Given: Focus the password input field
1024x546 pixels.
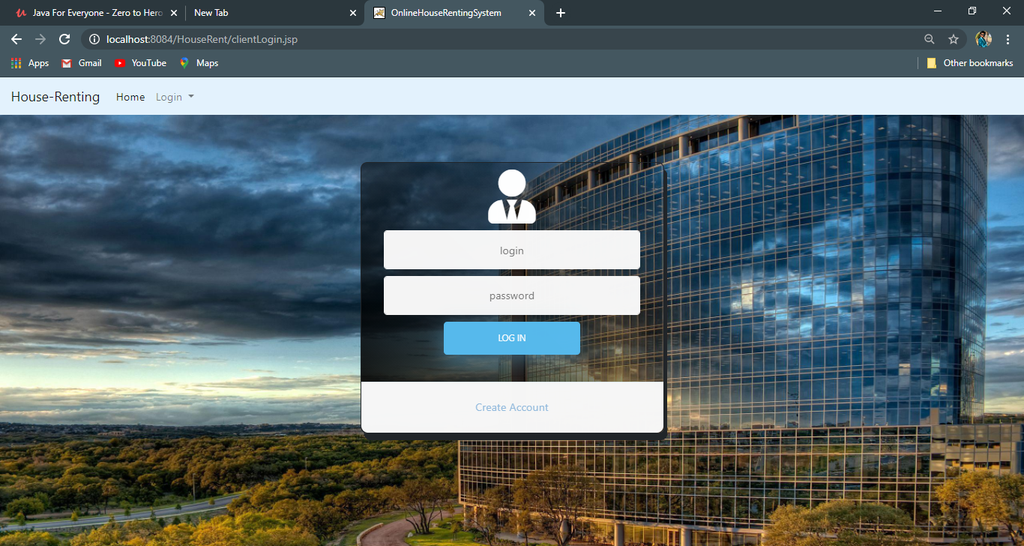Looking at the screenshot, I should (511, 295).
